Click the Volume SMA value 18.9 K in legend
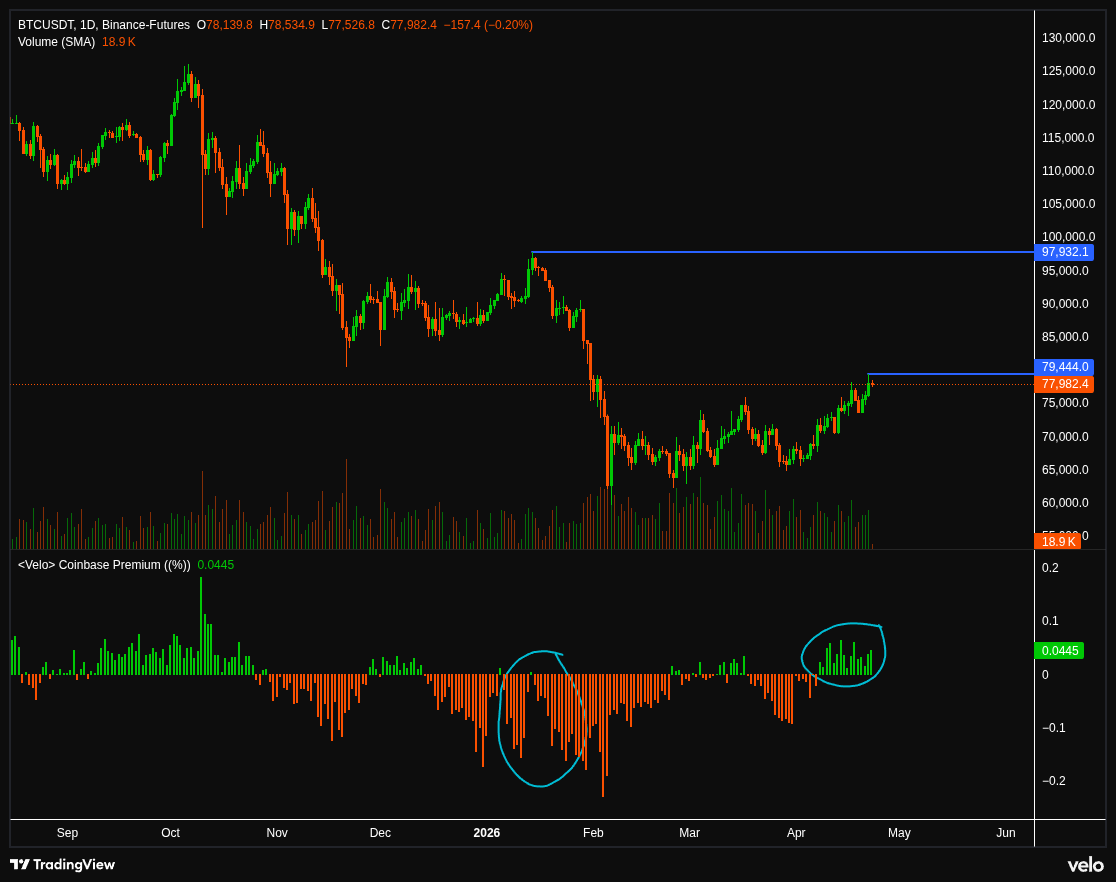The image size is (1116, 882). 119,42
